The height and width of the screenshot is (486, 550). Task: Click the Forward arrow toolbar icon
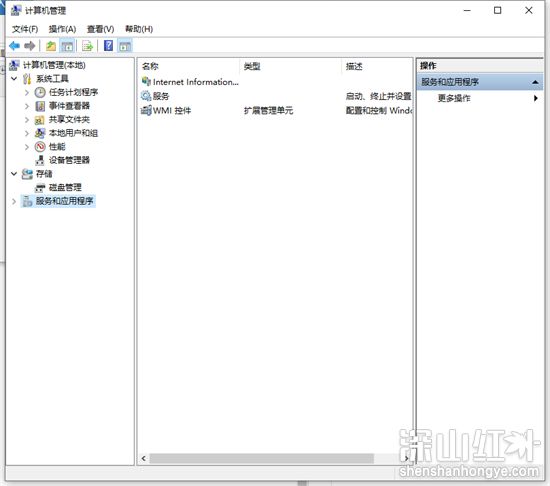pos(30,46)
